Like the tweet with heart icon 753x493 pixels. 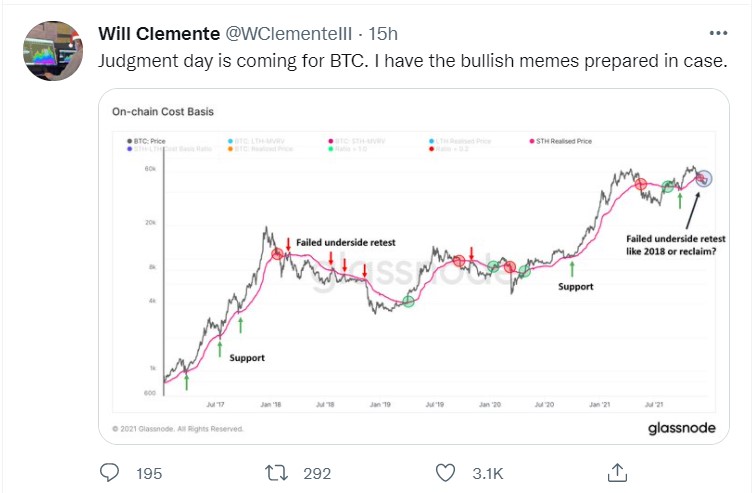pos(445,473)
